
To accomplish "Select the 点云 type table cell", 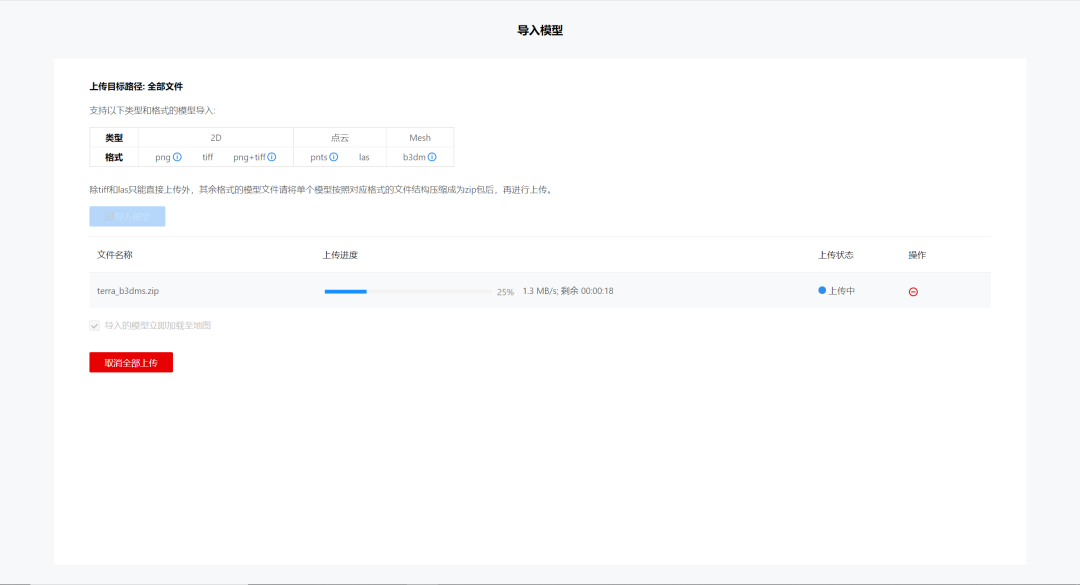I will (340, 138).
